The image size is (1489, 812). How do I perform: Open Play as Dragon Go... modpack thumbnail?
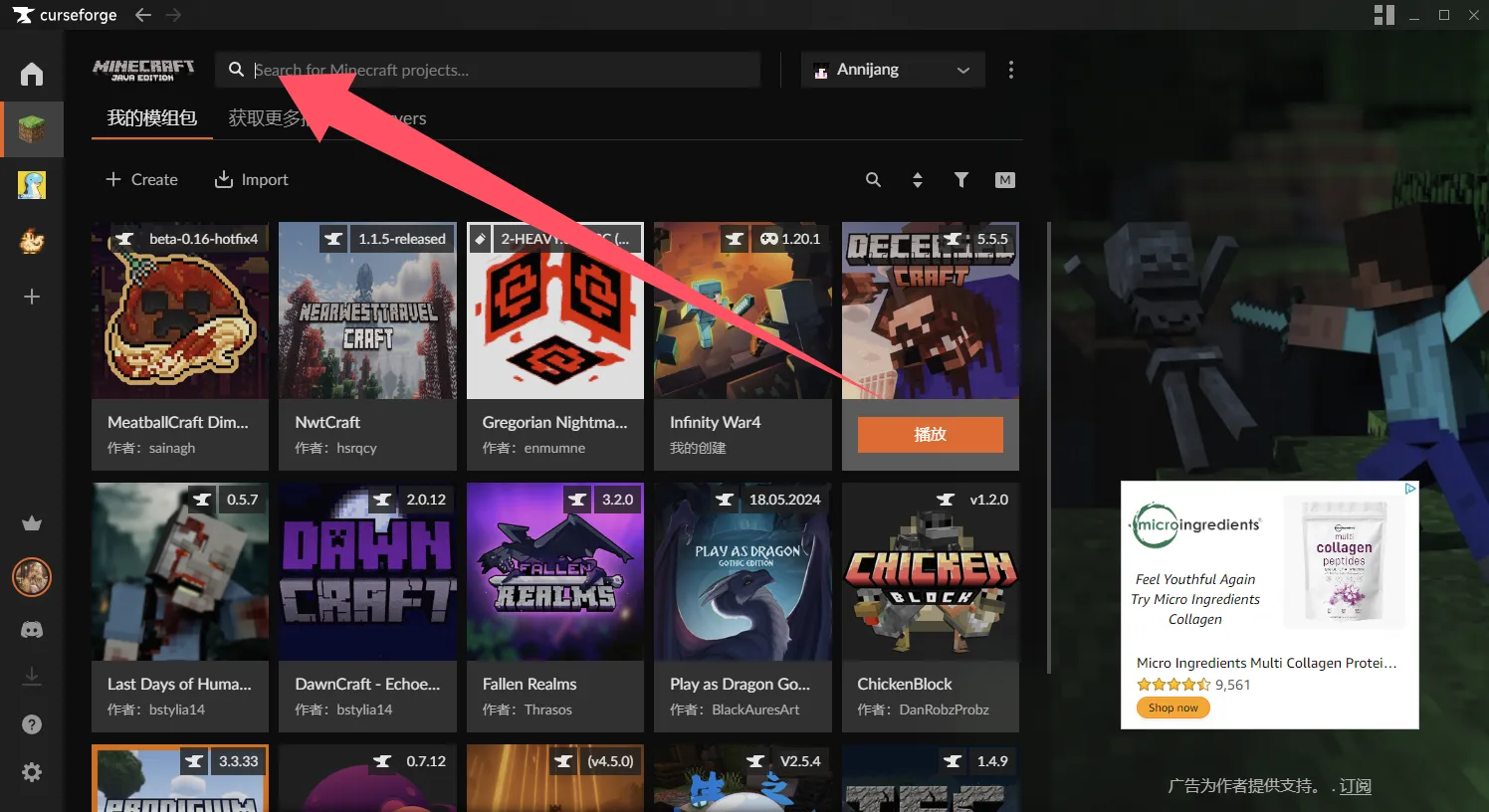pos(743,572)
